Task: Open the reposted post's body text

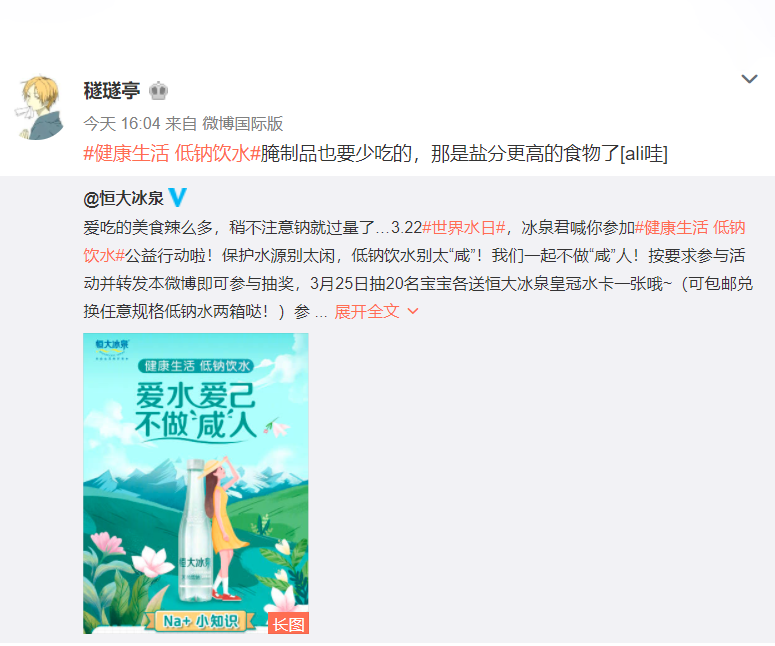Action: point(418,269)
